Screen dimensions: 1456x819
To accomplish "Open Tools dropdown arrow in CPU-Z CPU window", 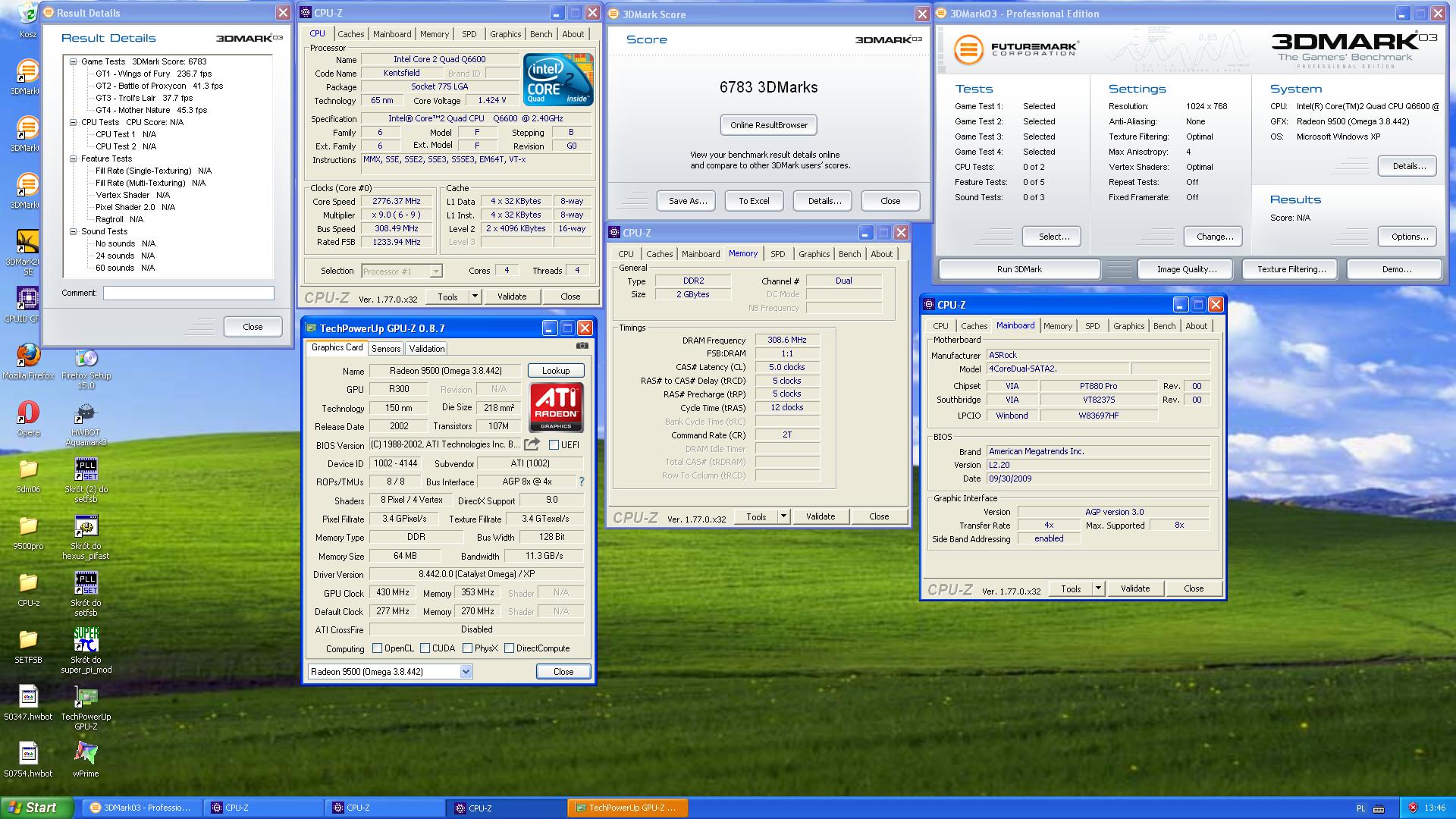I will [475, 297].
